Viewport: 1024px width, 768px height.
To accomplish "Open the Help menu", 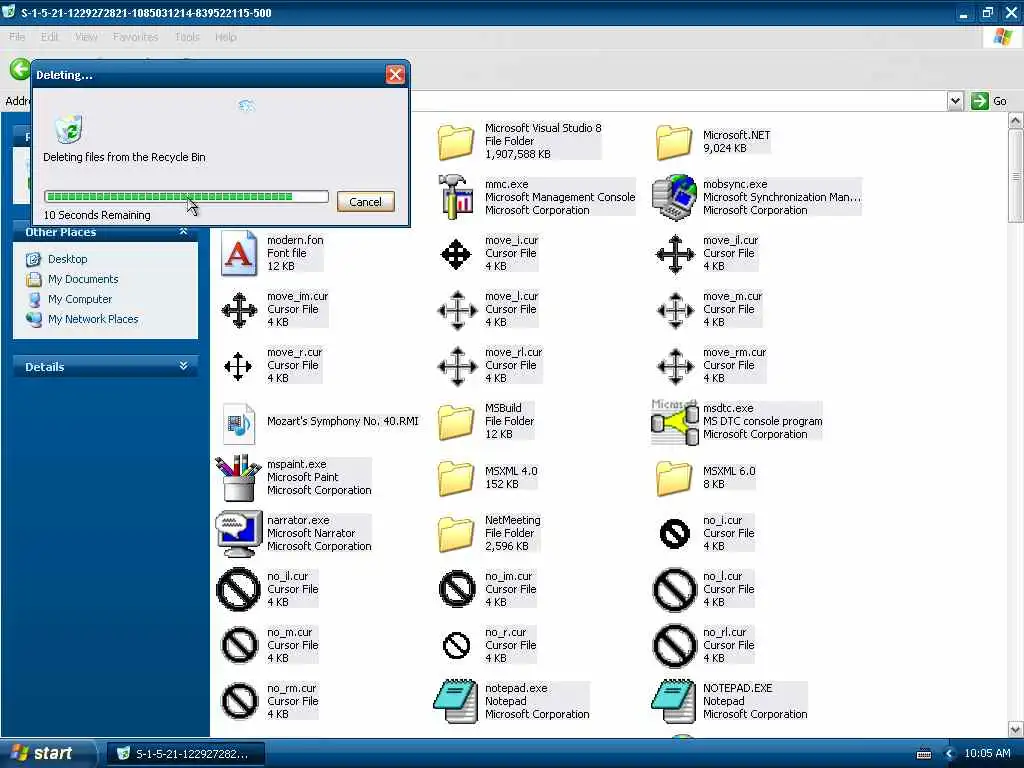I will point(226,37).
